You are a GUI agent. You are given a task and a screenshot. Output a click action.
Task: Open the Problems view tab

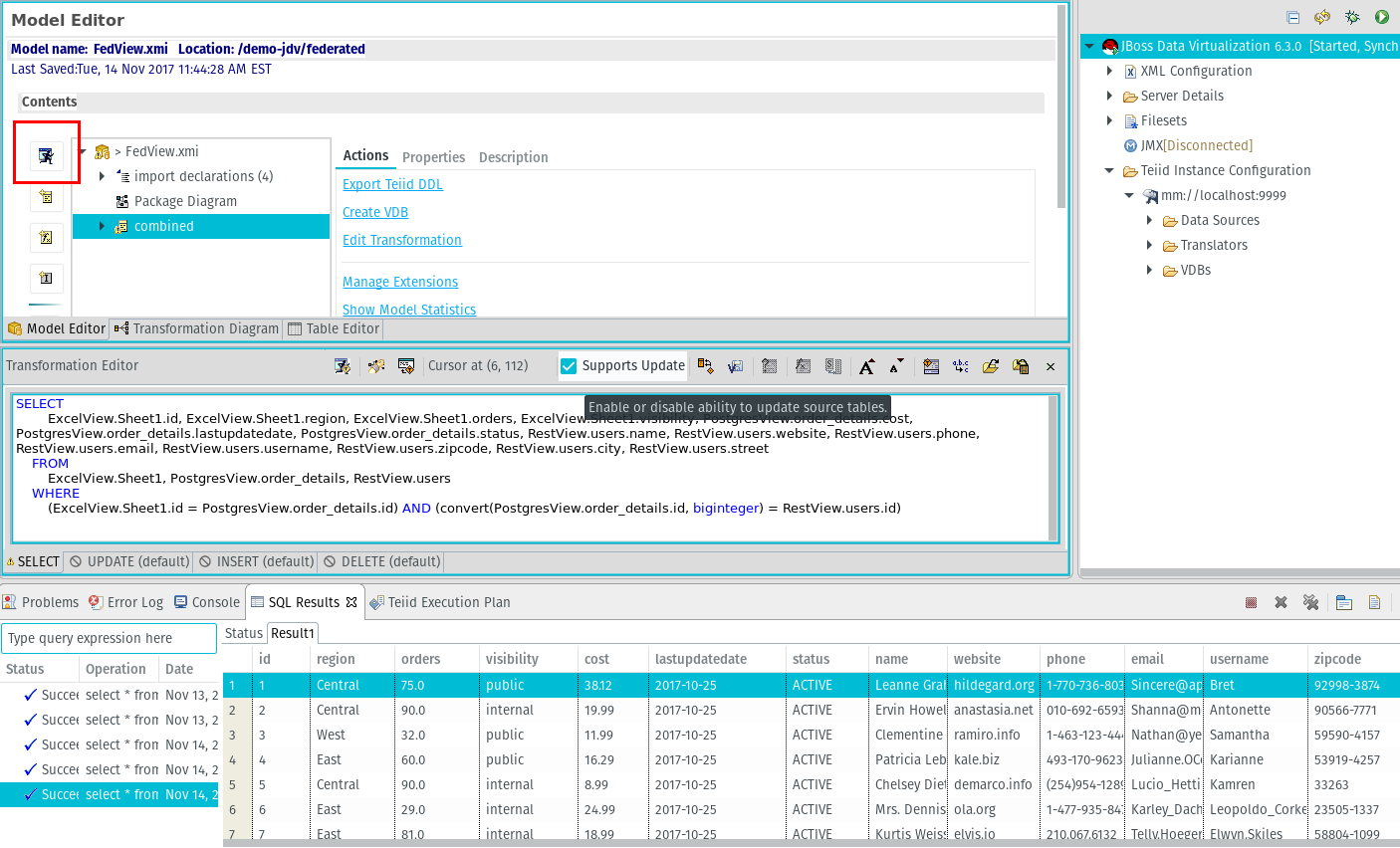(41, 602)
